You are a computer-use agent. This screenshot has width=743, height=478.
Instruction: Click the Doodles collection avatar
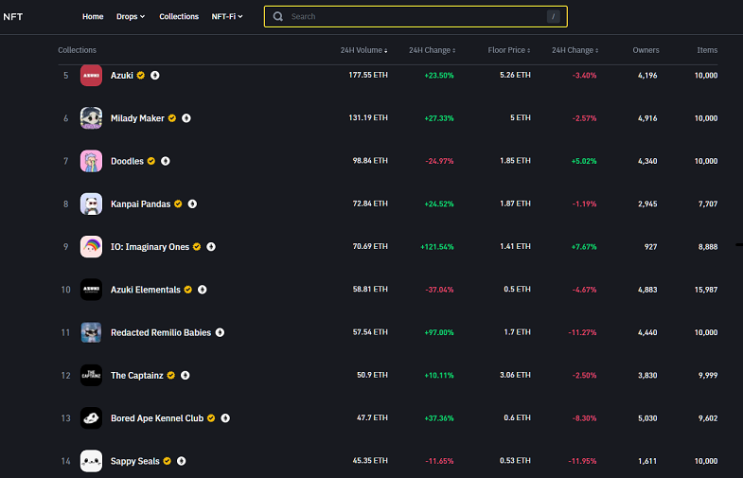[91, 161]
